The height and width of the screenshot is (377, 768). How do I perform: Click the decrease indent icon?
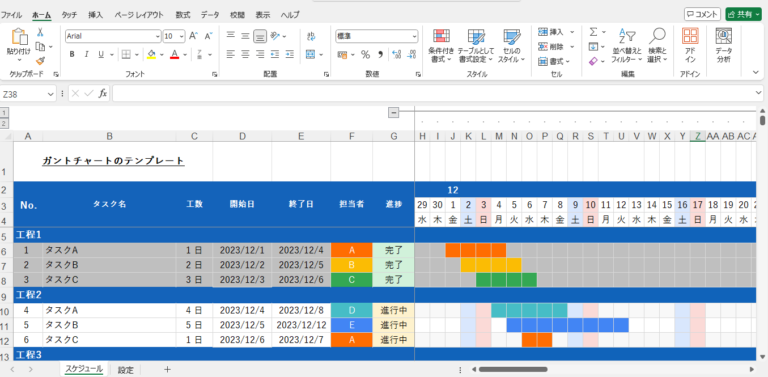(x=275, y=54)
